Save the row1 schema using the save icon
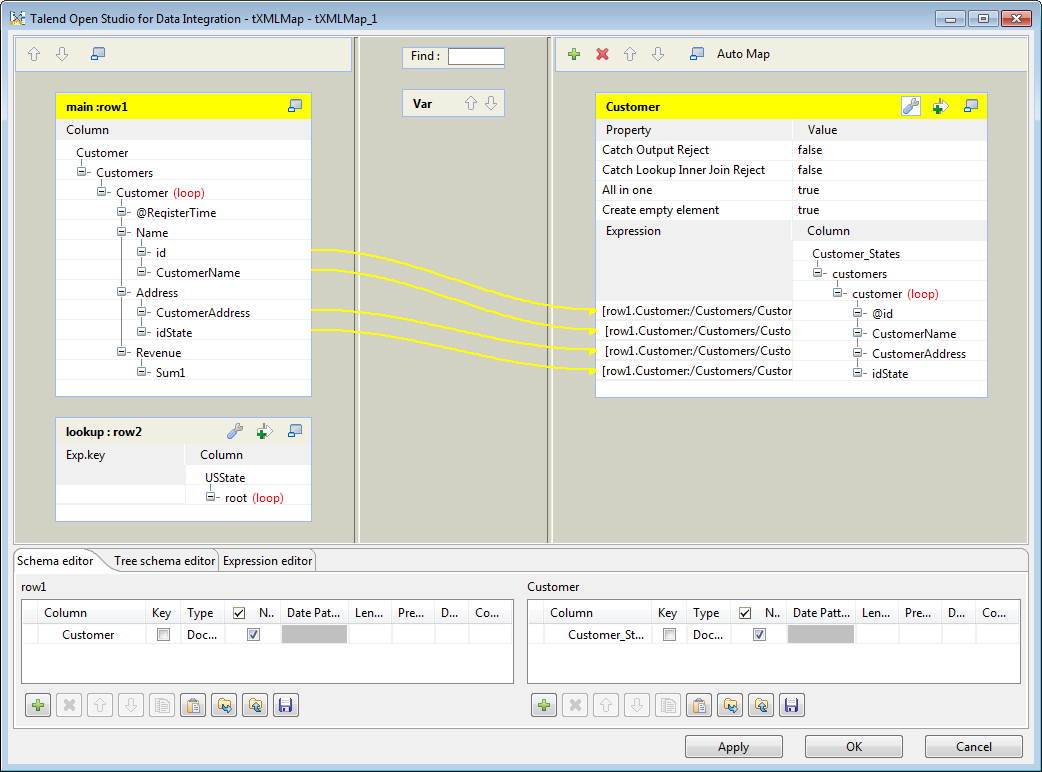 tap(285, 705)
